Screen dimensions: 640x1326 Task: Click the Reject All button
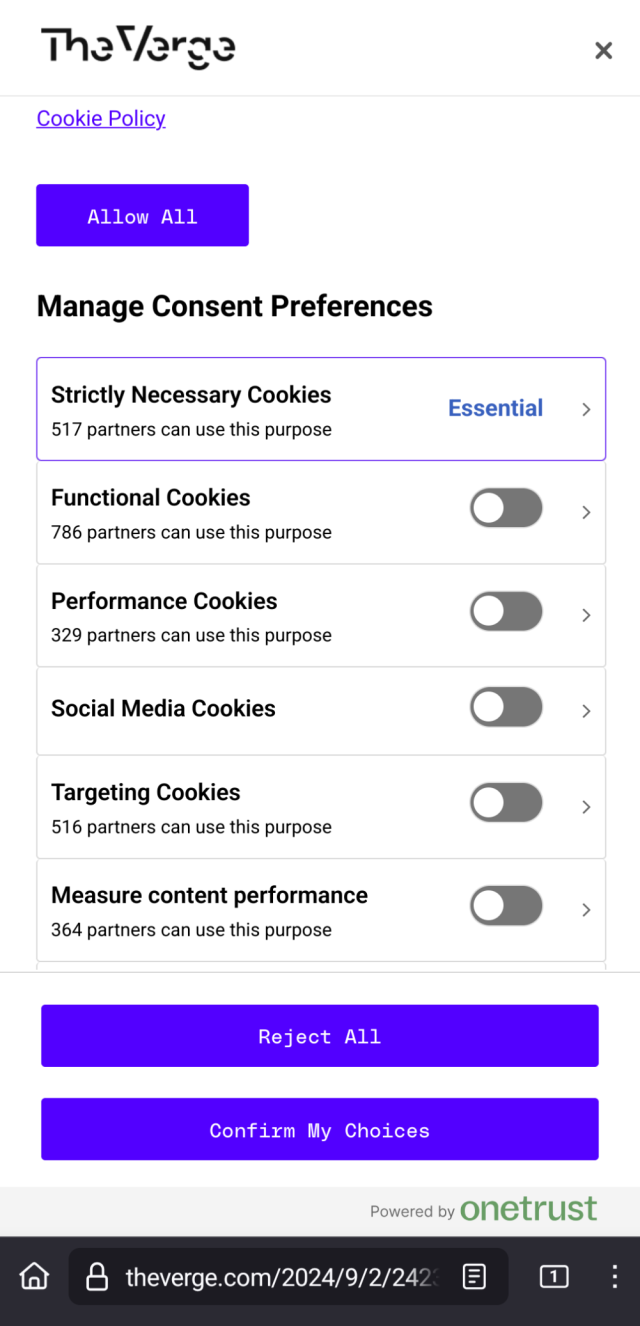click(x=320, y=1036)
